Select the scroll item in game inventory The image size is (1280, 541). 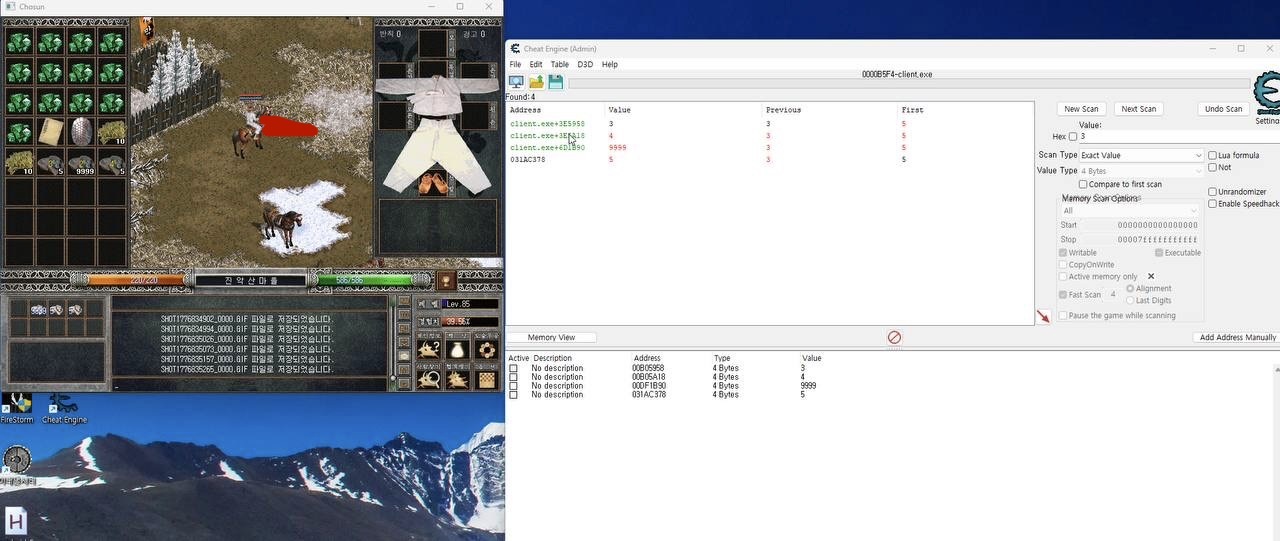pos(50,131)
